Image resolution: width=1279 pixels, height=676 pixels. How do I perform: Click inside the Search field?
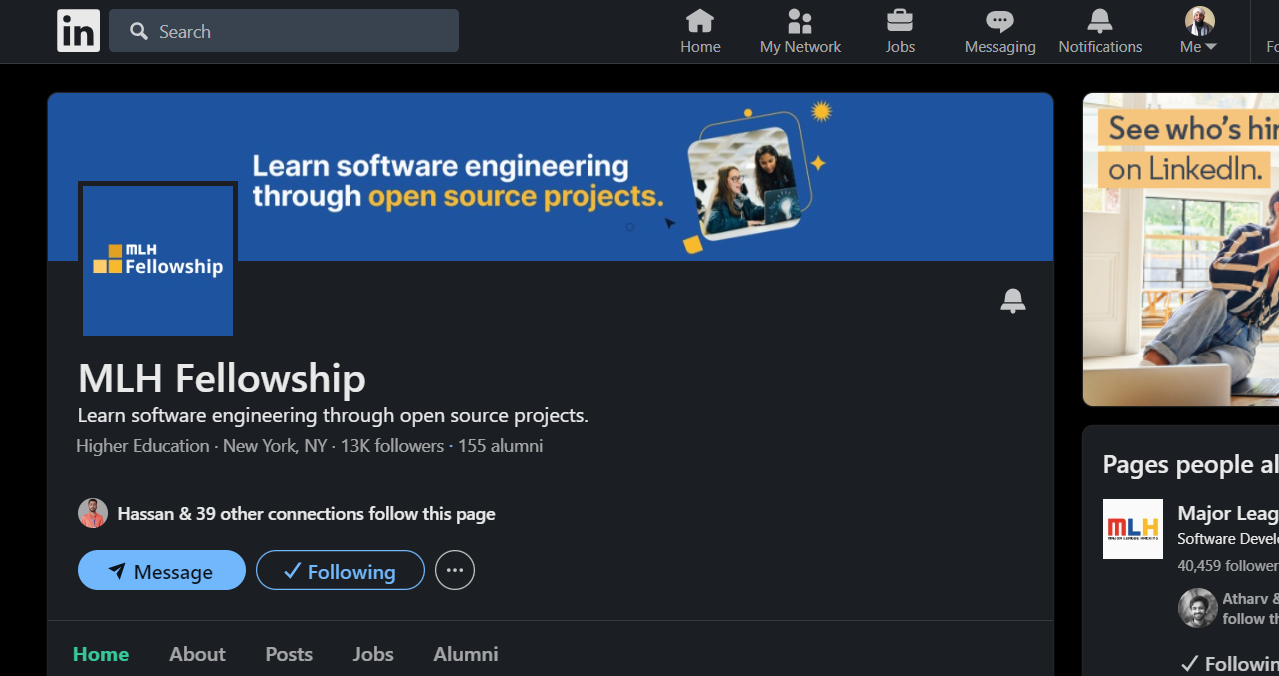[x=283, y=31]
